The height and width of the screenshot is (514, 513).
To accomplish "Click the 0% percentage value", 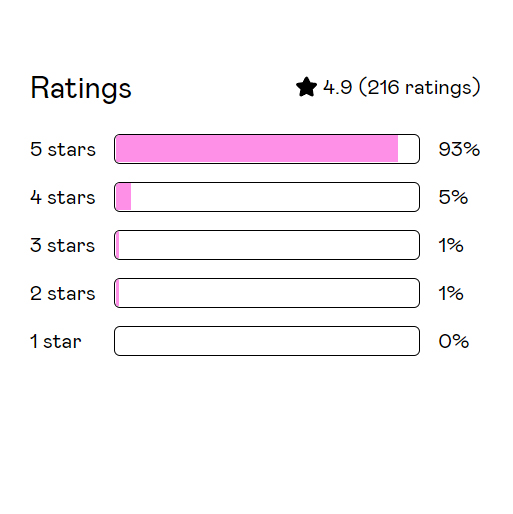I will pyautogui.click(x=454, y=341).
